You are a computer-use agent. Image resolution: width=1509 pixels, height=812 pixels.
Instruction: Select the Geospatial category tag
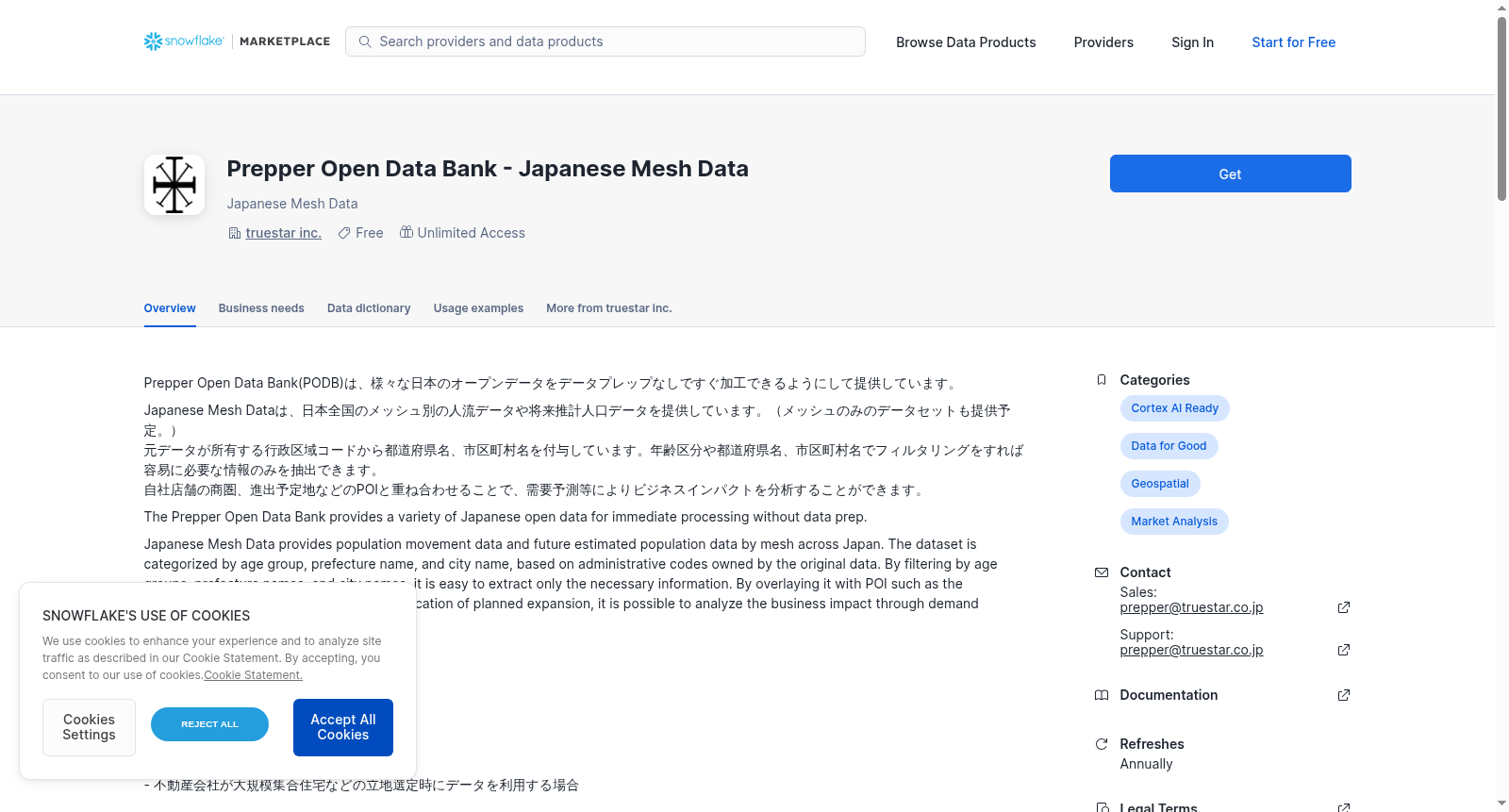tap(1160, 484)
